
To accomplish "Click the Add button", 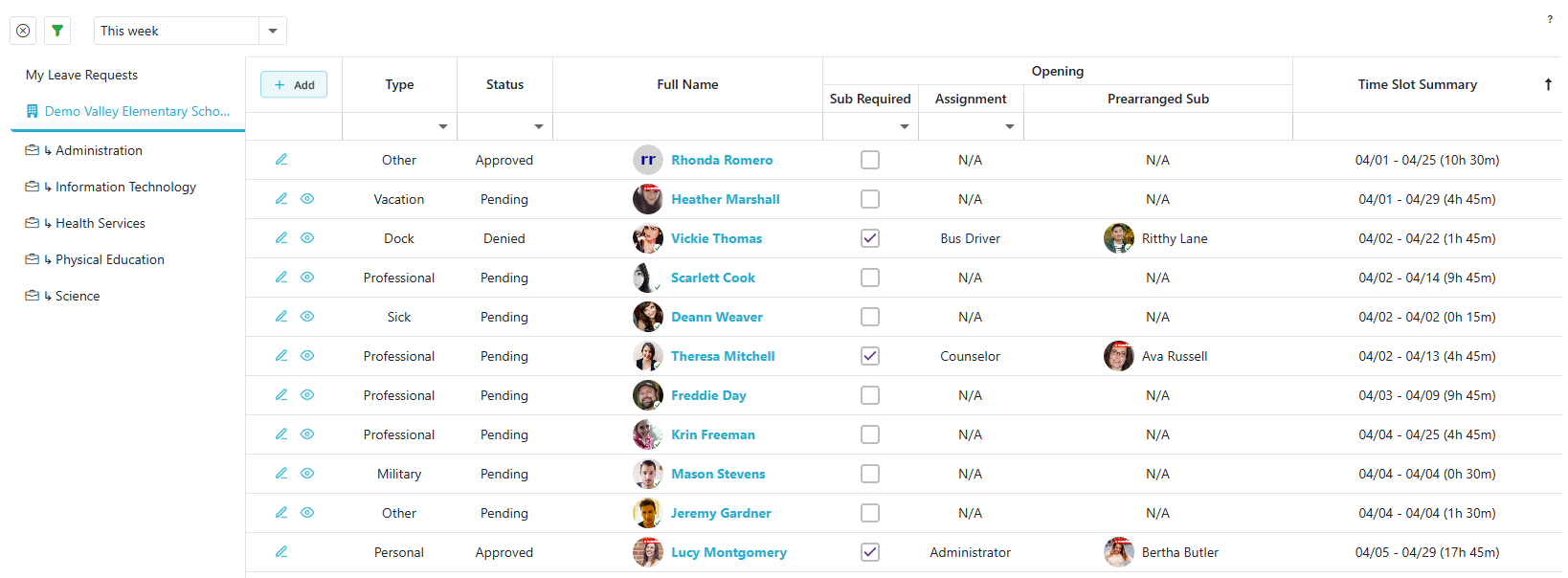I will (x=294, y=84).
